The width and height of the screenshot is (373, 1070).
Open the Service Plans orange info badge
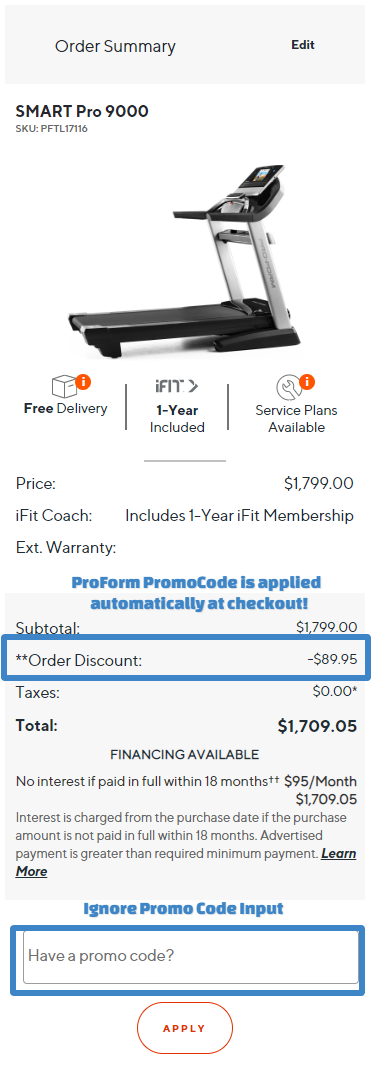(307, 381)
